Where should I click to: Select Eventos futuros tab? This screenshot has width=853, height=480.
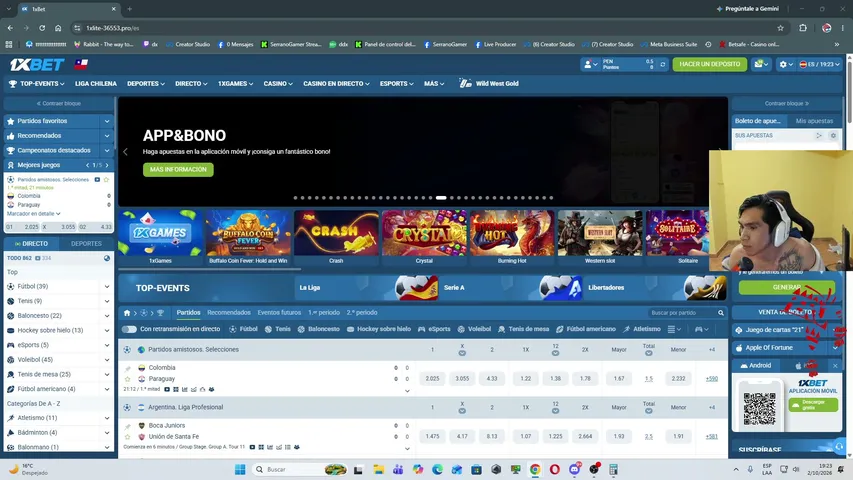tap(279, 313)
